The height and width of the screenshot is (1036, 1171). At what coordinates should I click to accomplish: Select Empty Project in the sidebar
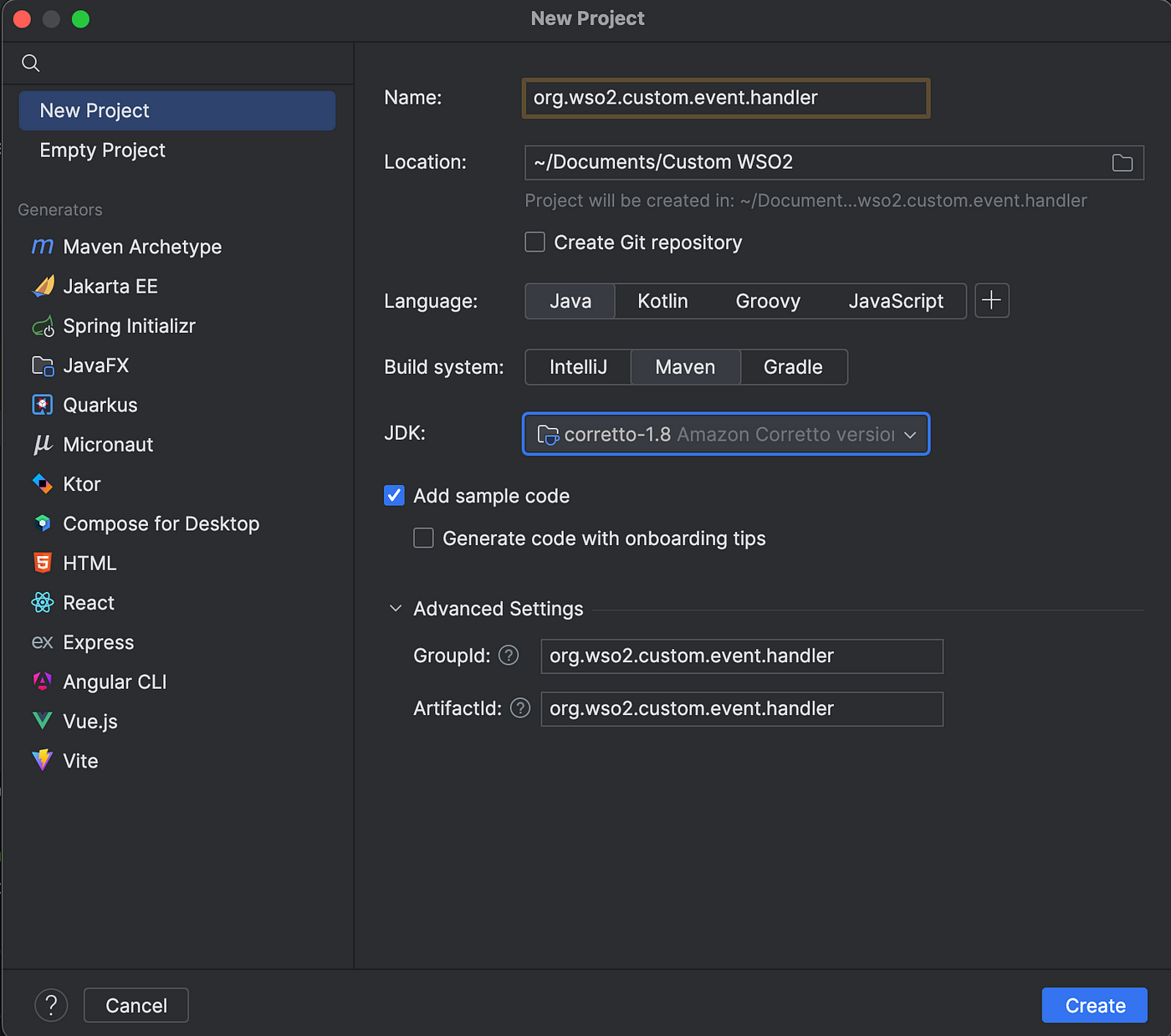(177, 151)
